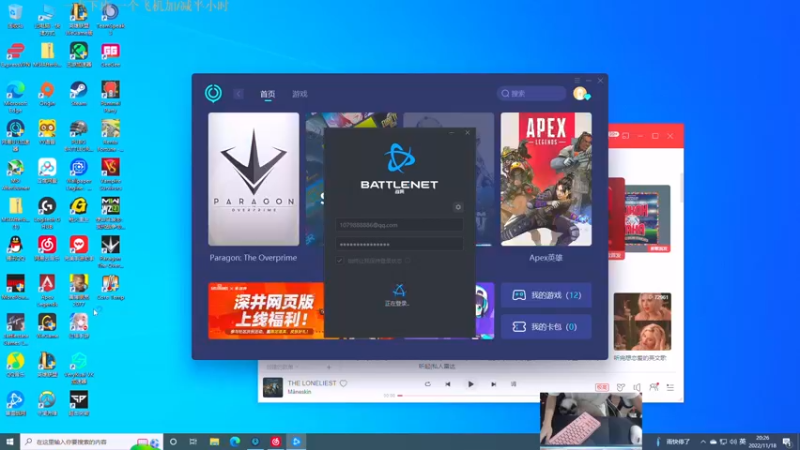
Task: Click the launcher logo in the top-left corner
Action: click(213, 93)
